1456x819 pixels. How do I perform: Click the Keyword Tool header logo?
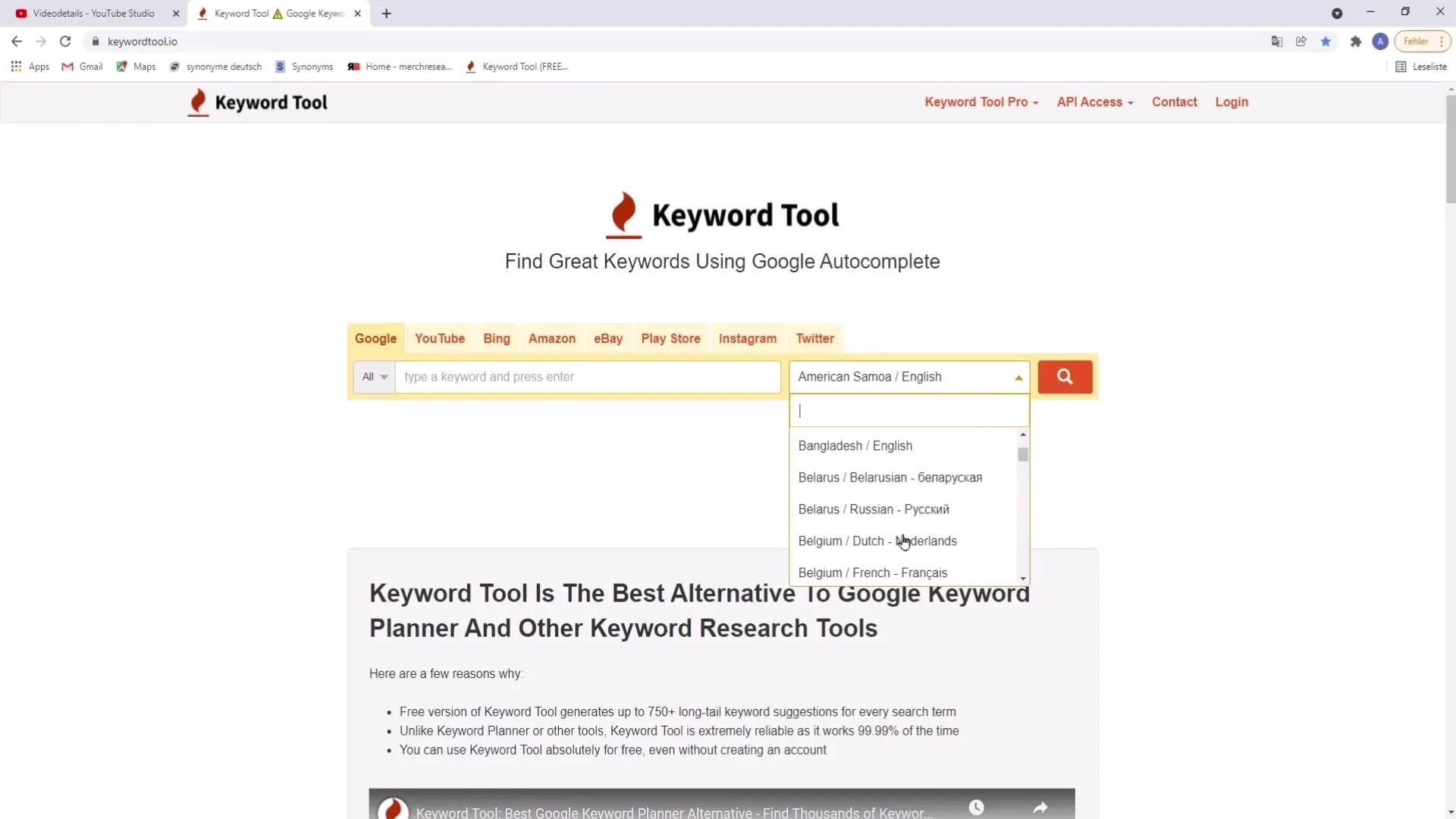(x=258, y=102)
